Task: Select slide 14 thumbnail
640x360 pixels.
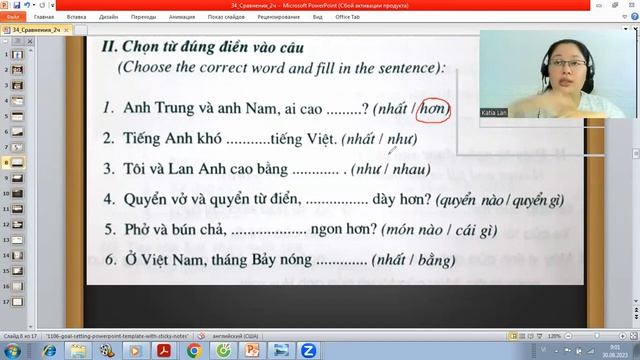Action: pyautogui.click(x=17, y=256)
